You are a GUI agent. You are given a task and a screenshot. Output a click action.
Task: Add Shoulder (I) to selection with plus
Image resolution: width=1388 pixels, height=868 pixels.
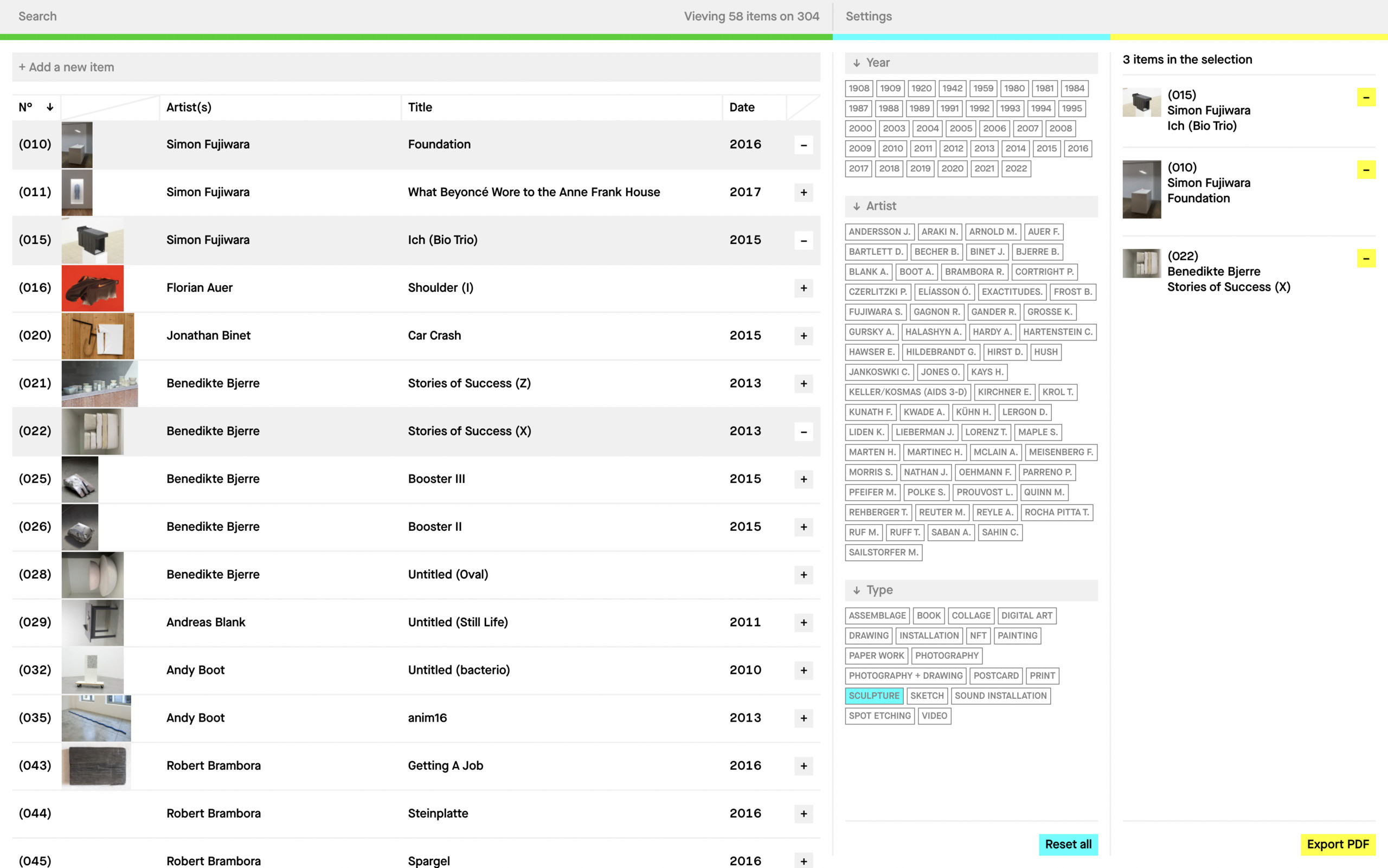pyautogui.click(x=803, y=288)
